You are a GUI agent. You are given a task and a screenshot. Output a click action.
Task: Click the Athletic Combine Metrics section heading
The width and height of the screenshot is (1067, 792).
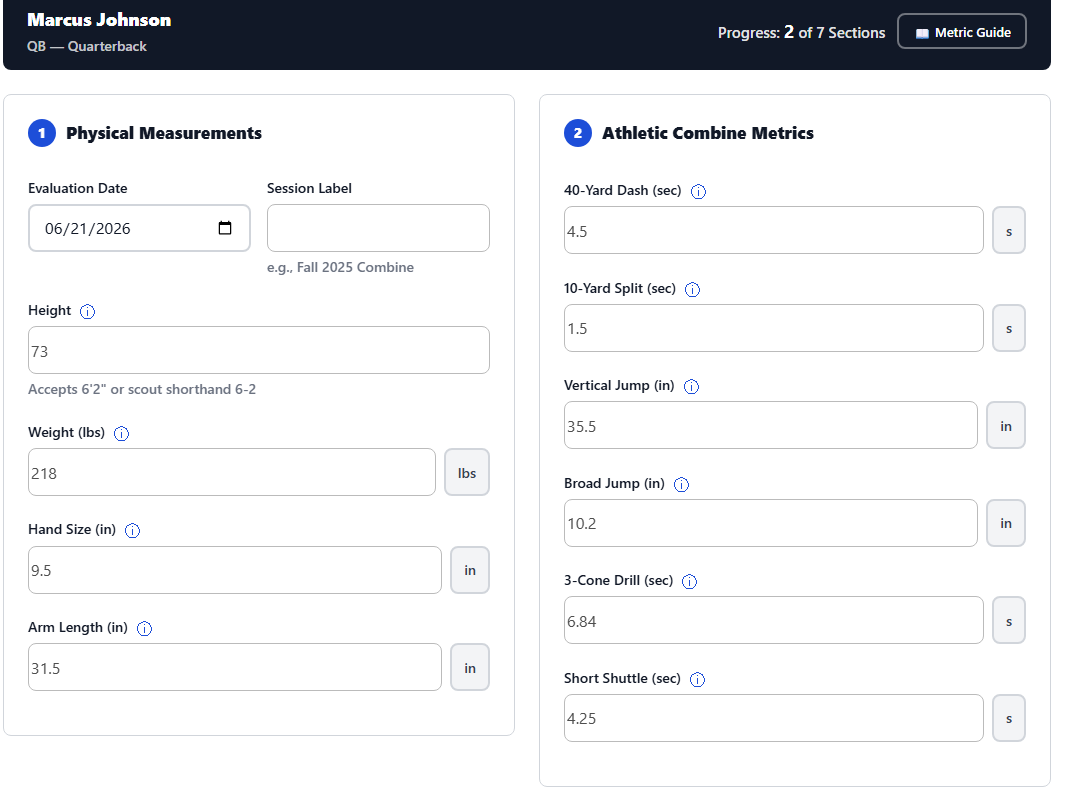pyautogui.click(x=708, y=133)
